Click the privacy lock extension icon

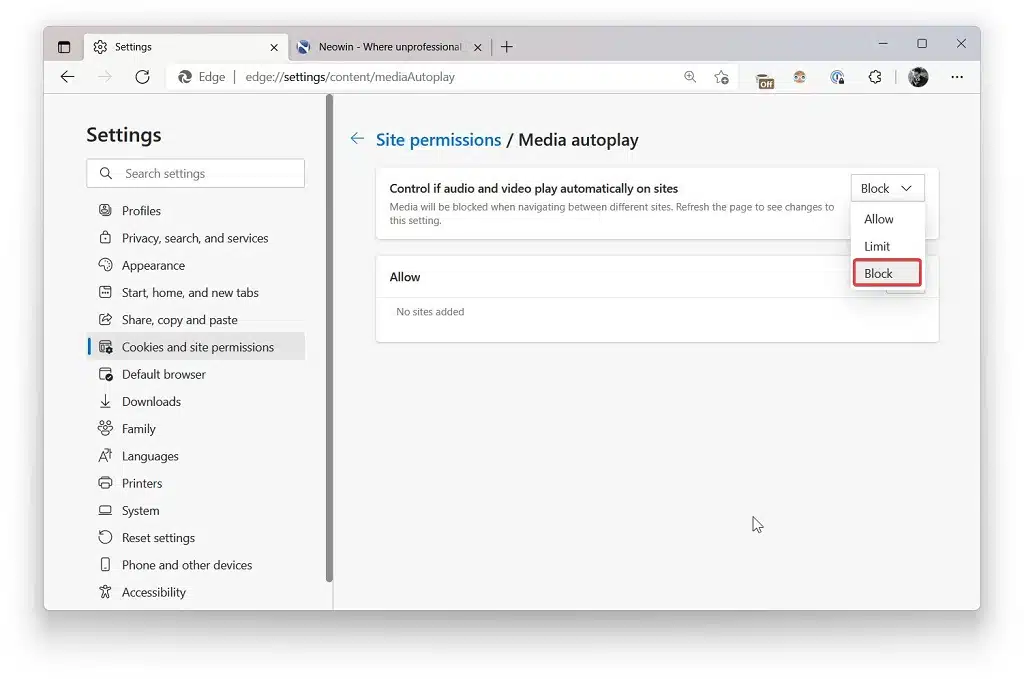[838, 77]
